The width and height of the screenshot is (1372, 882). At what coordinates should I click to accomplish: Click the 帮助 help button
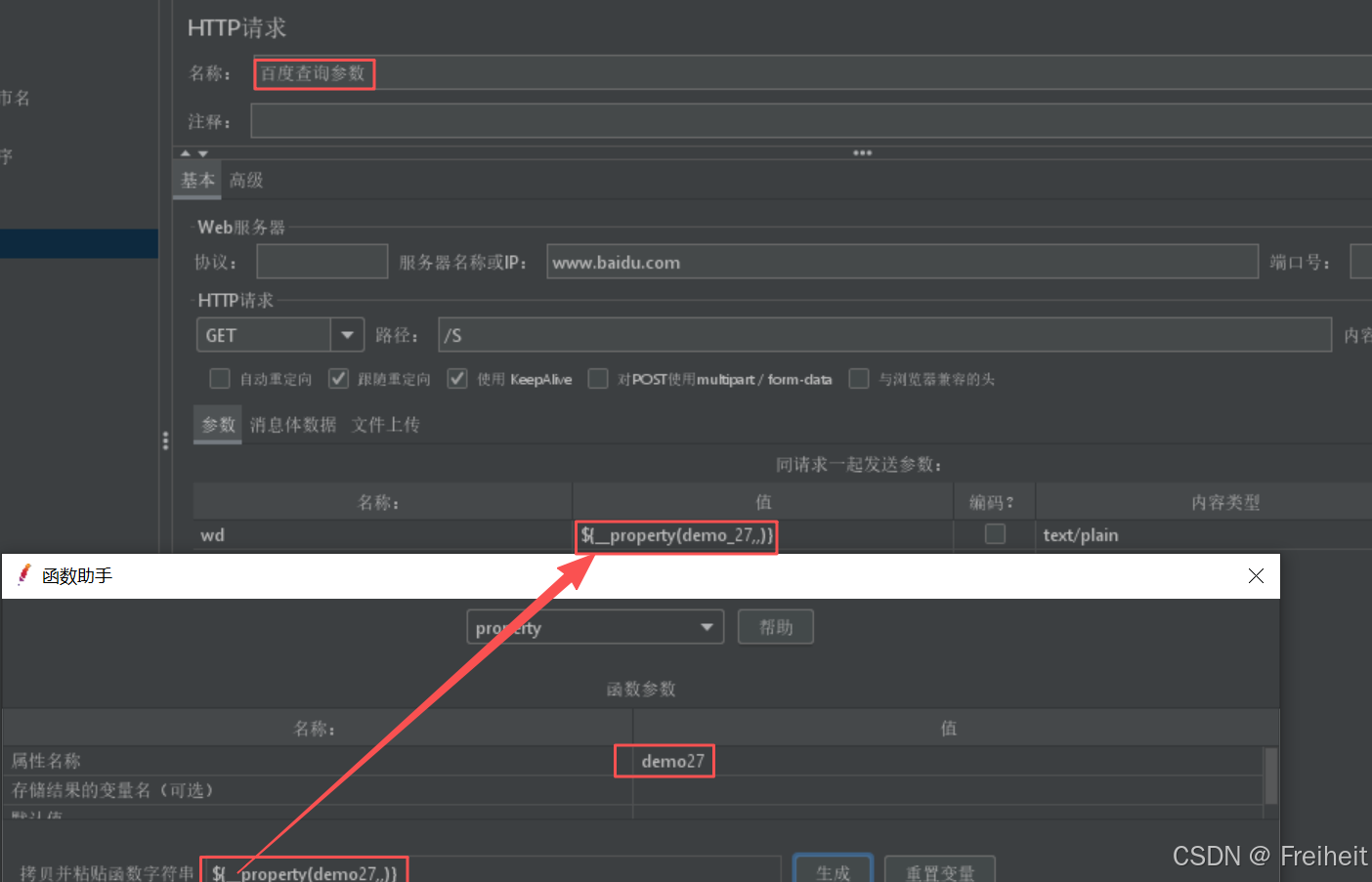[x=776, y=627]
